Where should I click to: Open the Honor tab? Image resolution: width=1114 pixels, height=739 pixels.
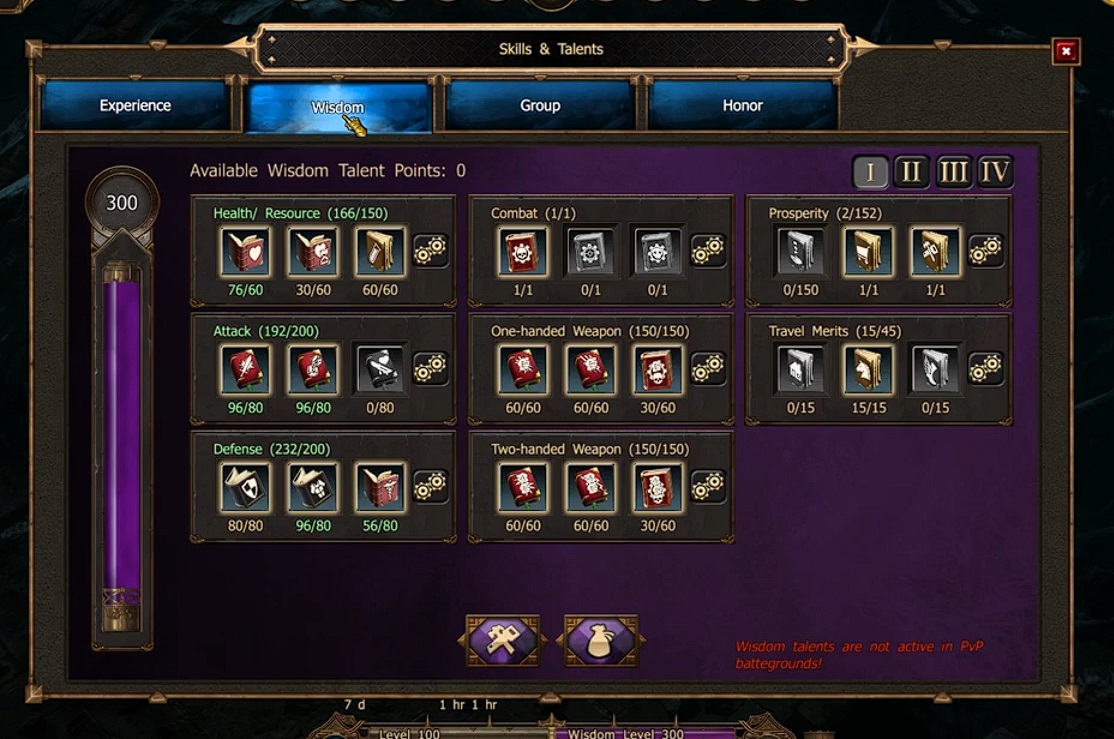point(742,105)
